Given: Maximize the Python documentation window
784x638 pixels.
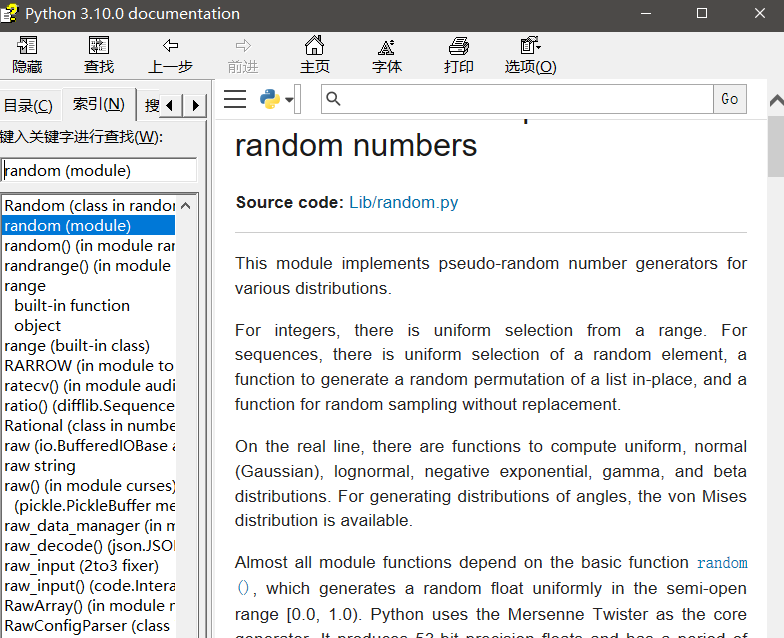Looking at the screenshot, I should 702,14.
